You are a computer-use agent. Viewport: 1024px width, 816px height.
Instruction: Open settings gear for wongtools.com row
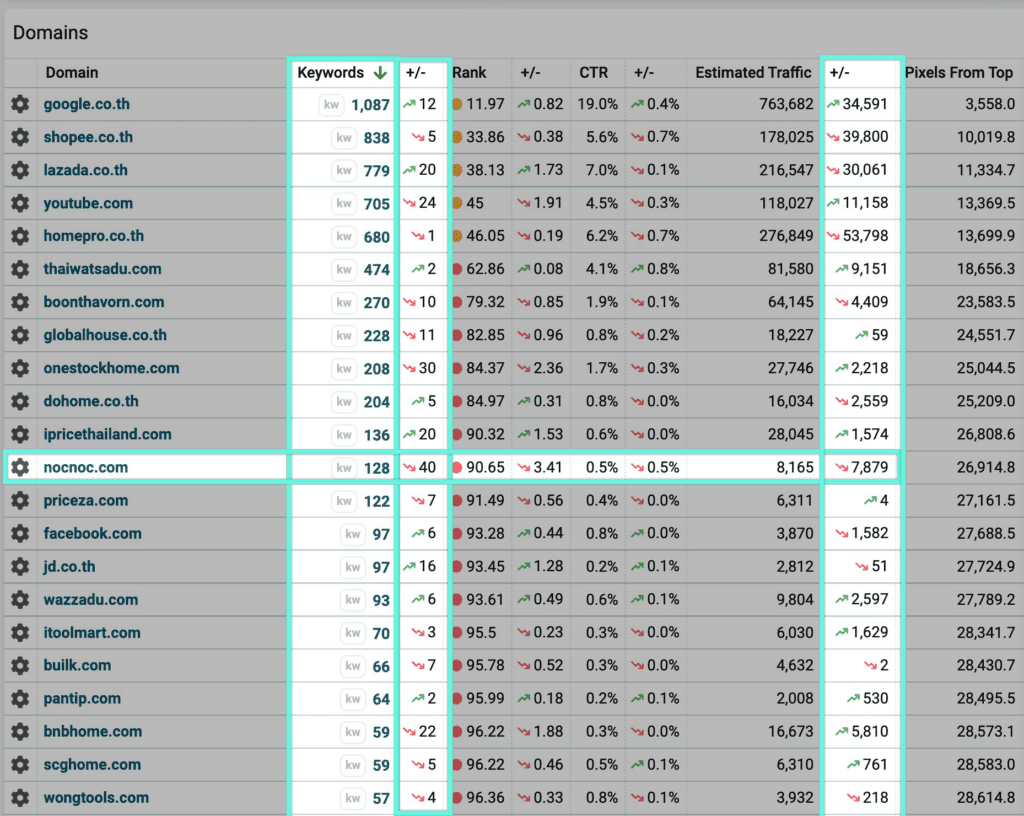(20, 798)
